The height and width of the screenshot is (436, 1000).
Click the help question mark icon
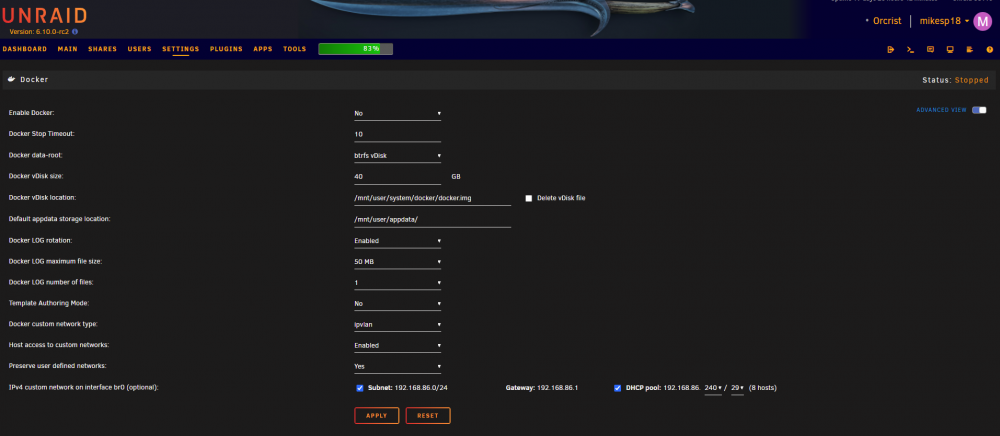[989, 49]
